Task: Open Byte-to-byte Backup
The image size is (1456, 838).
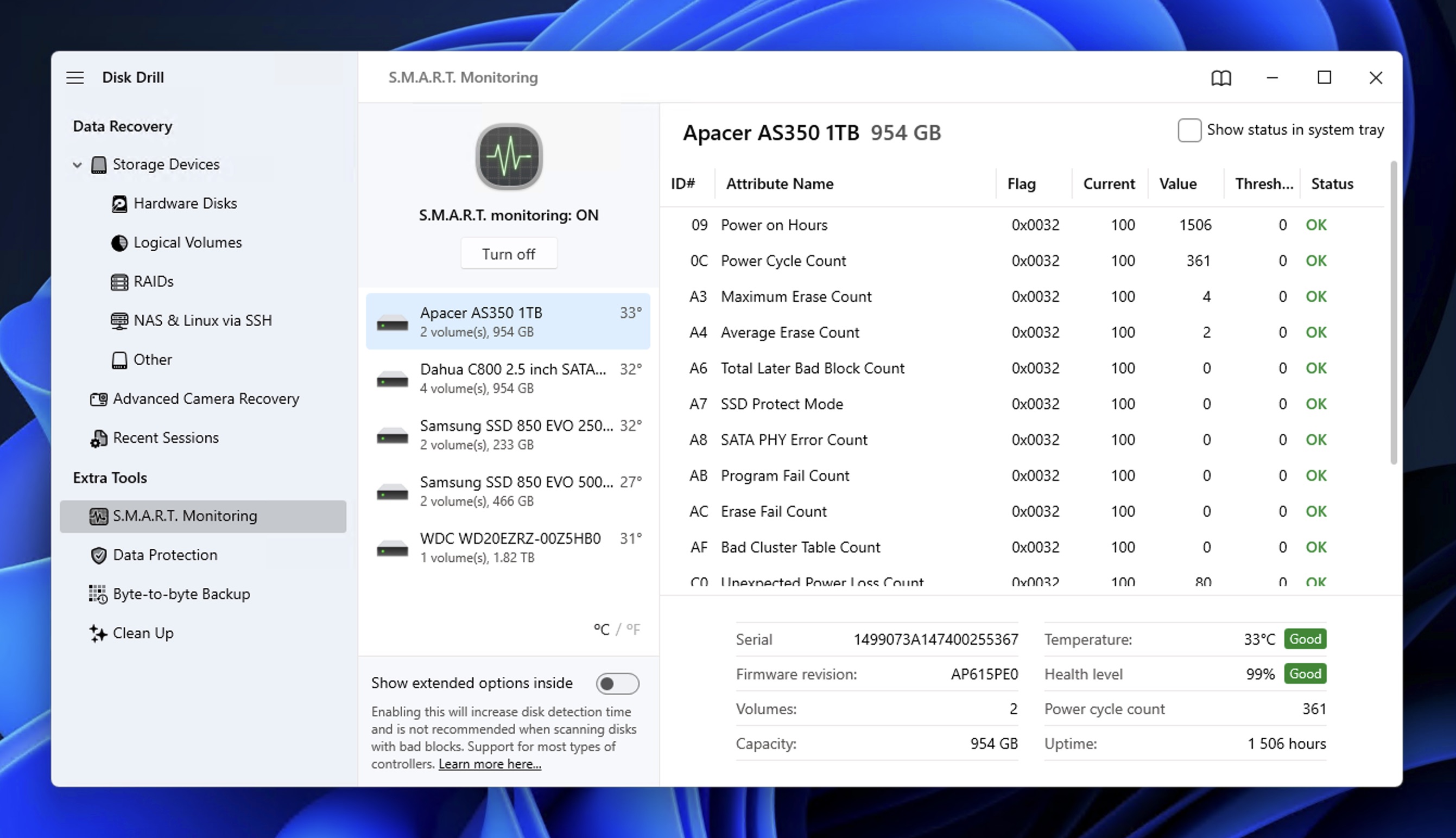Action: click(x=181, y=593)
